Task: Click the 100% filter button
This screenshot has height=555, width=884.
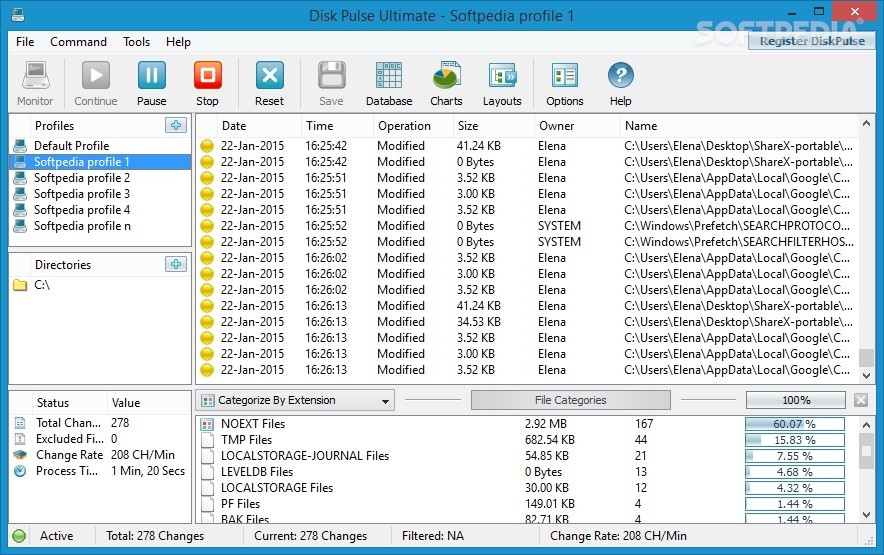Action: [x=796, y=400]
